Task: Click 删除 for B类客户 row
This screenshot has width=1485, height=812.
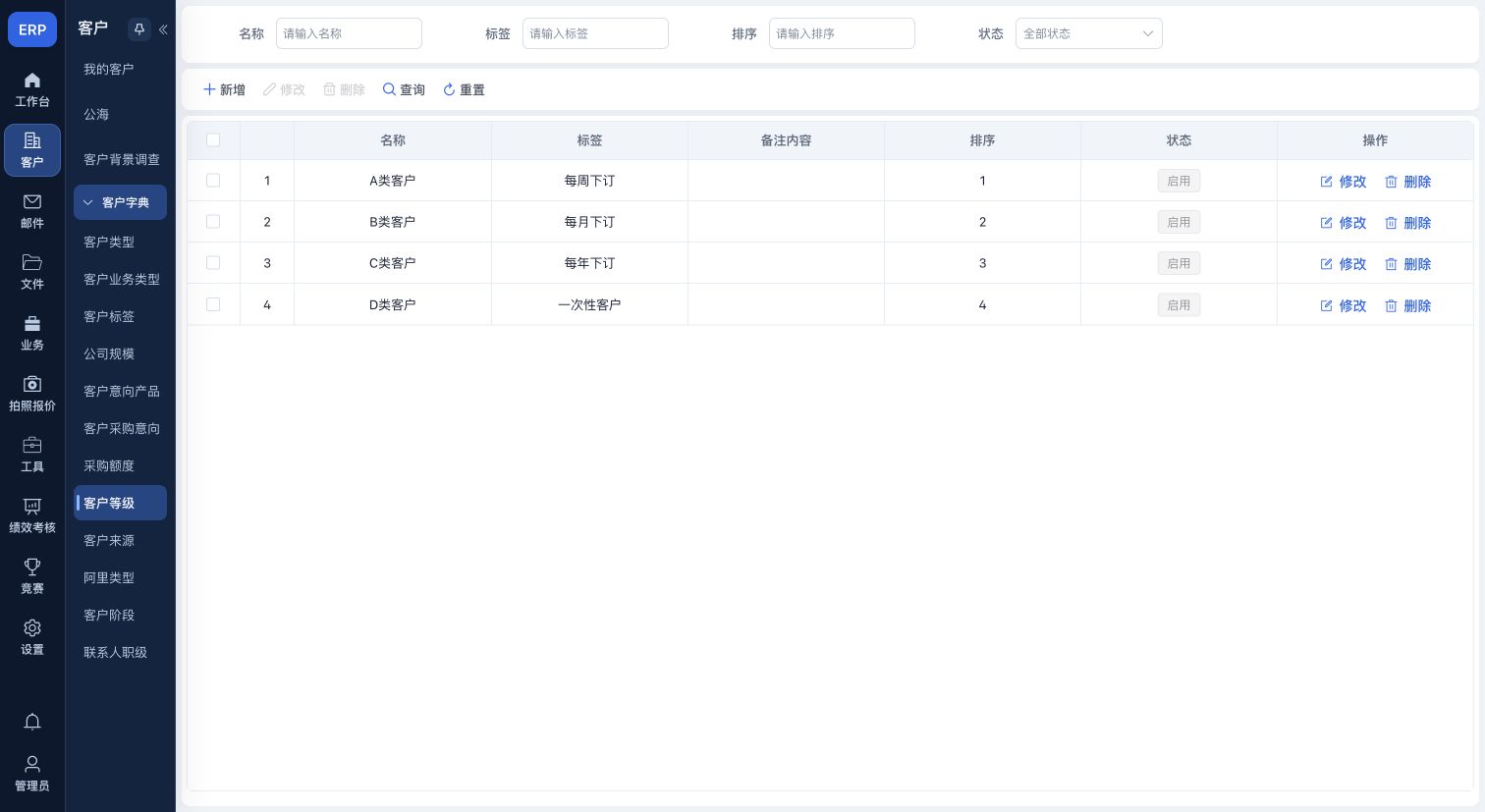Action: [1407, 223]
